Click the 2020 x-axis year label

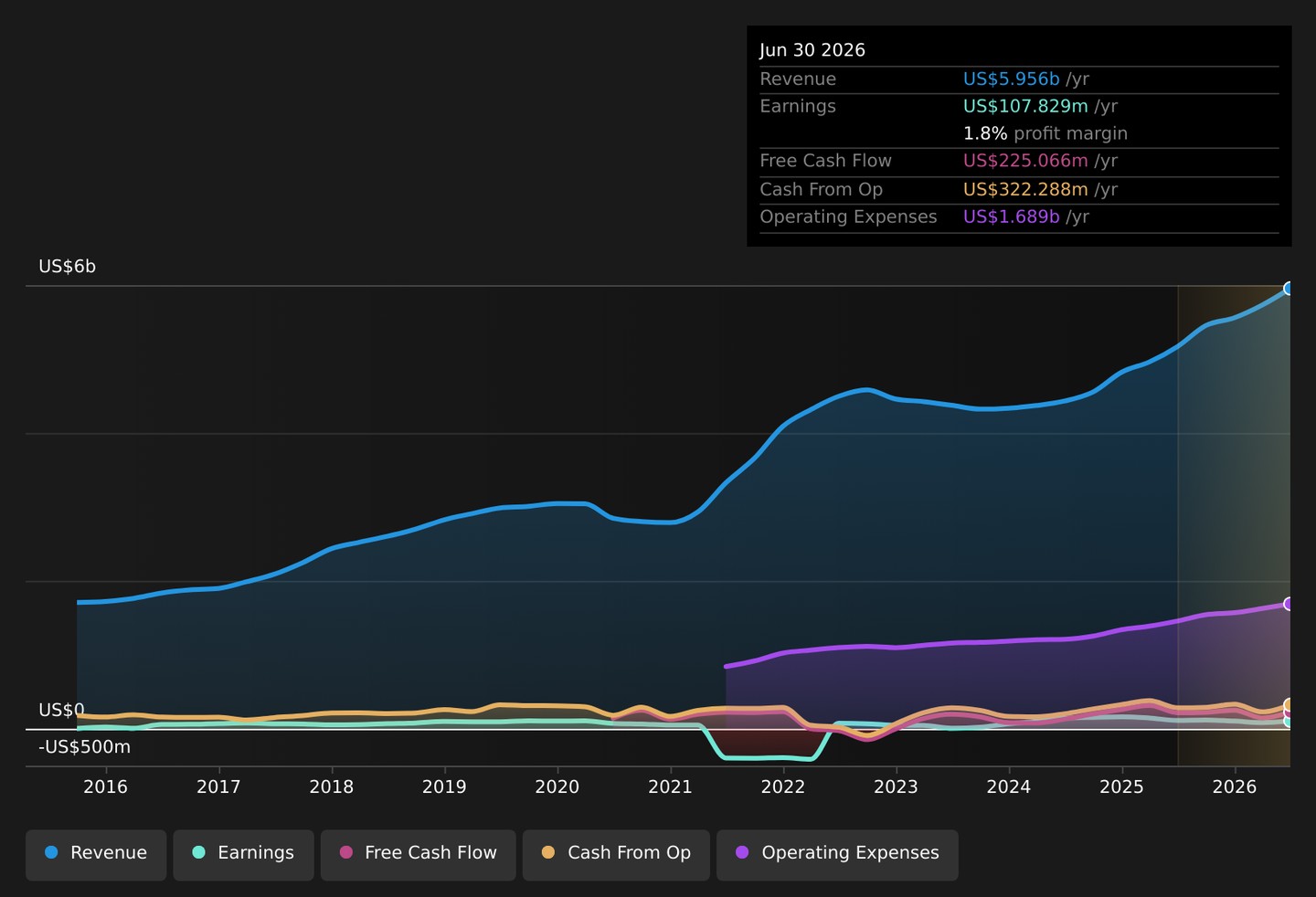pos(557,787)
